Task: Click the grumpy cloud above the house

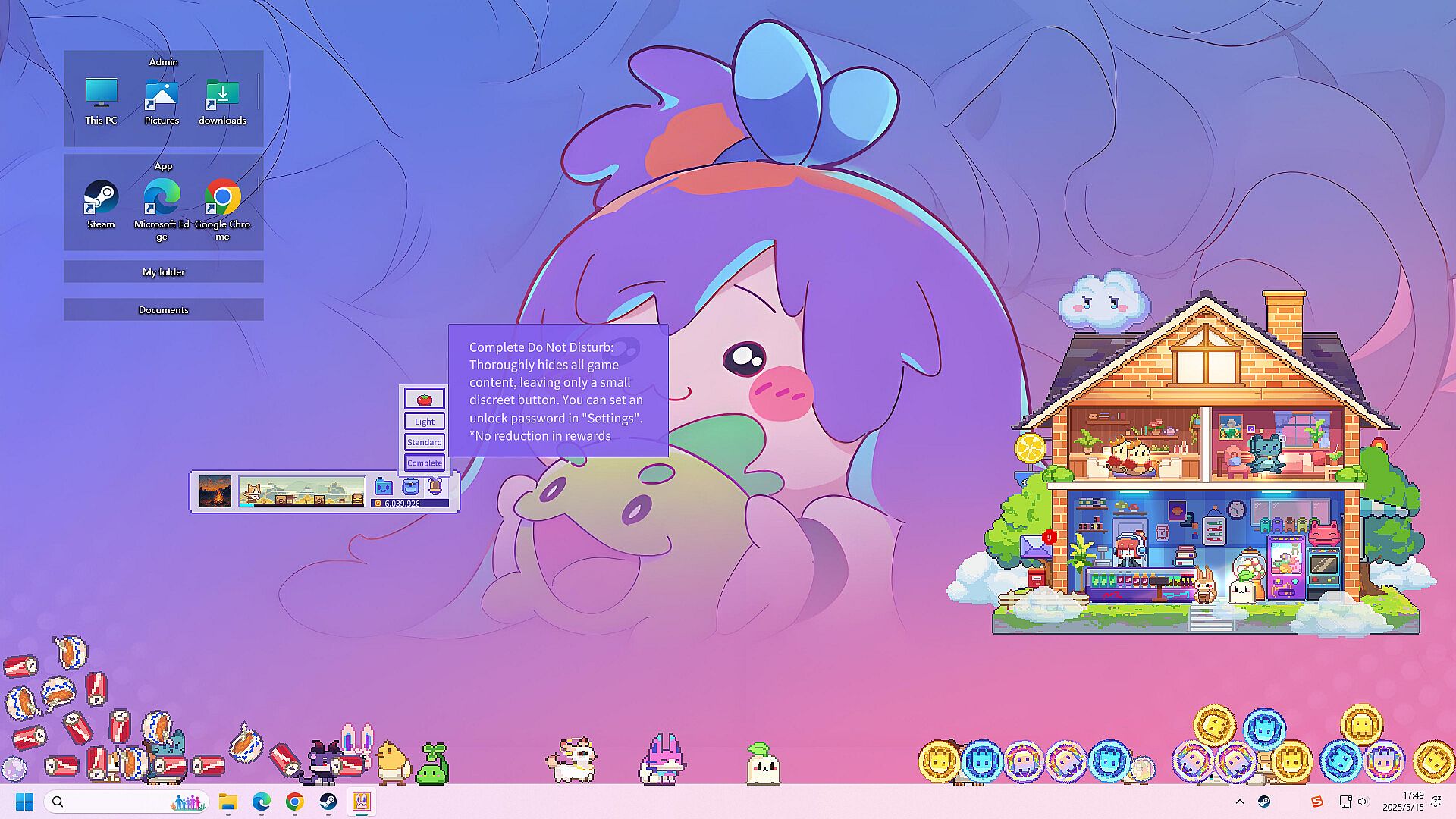Action: click(x=1104, y=302)
